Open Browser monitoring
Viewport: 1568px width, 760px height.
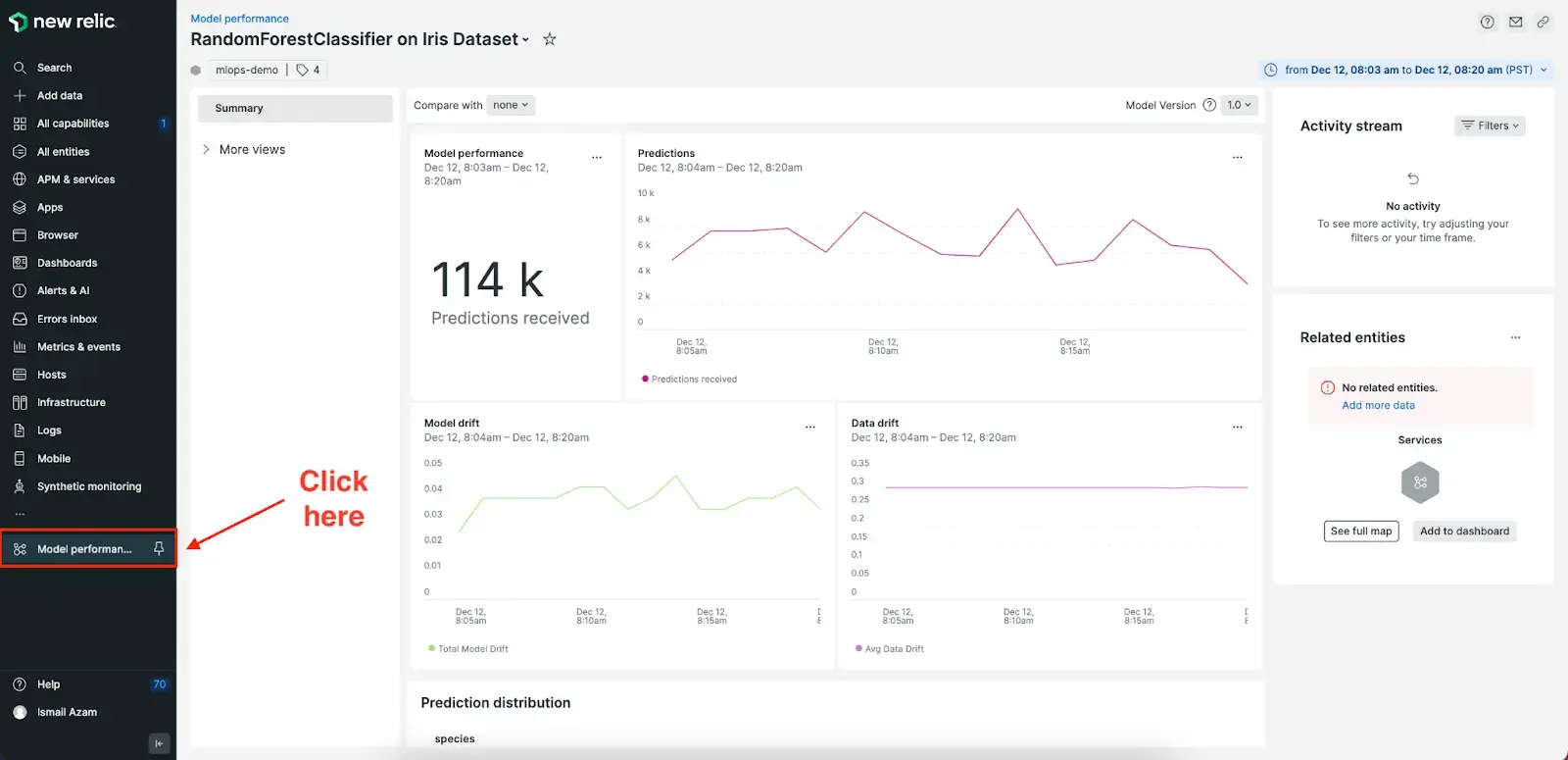[58, 235]
